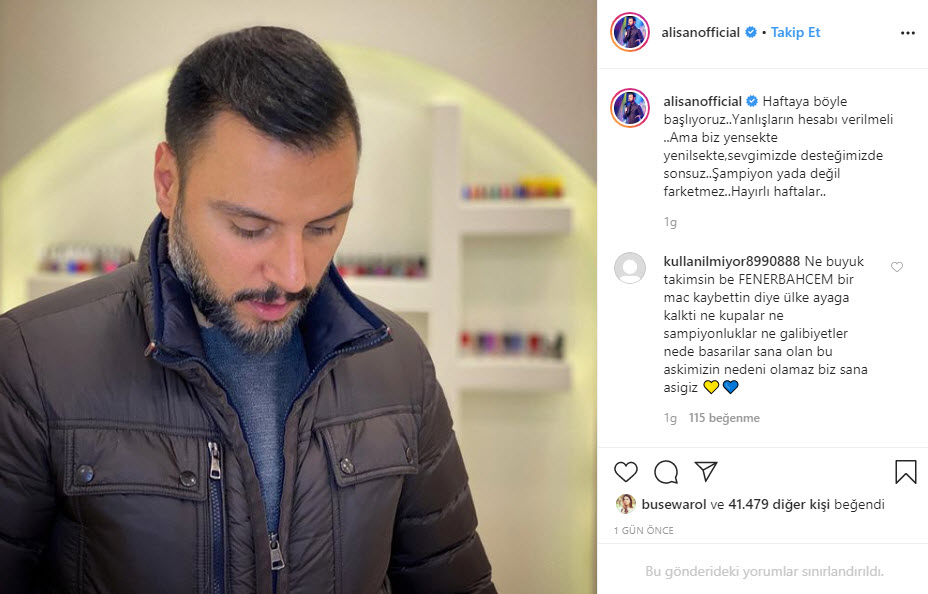Click 1 GÜN ÖNCE post timestamp

click(x=643, y=531)
